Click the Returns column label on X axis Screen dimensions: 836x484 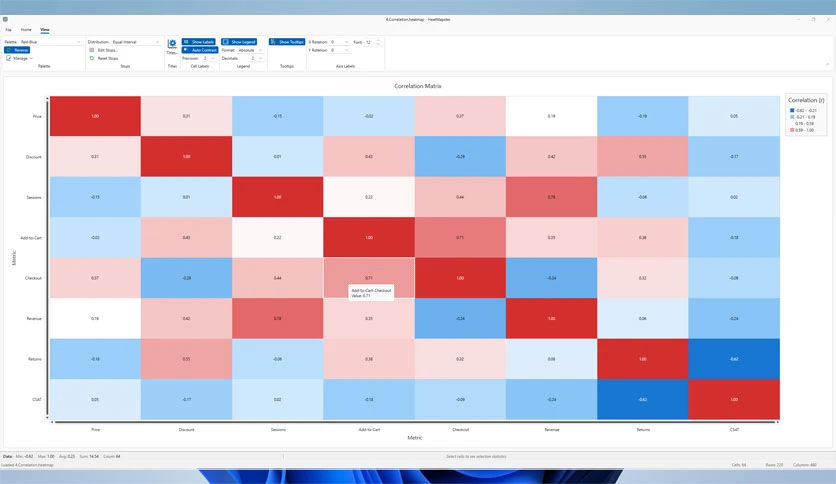pos(643,430)
